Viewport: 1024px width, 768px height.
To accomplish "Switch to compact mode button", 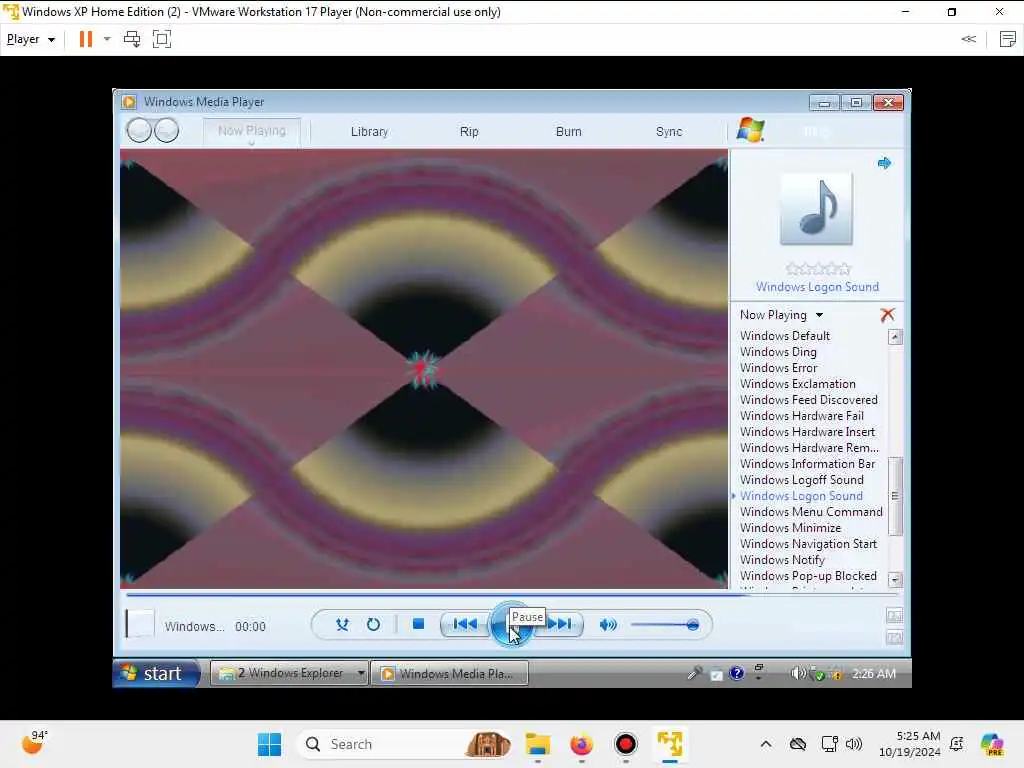I will pos(894,637).
